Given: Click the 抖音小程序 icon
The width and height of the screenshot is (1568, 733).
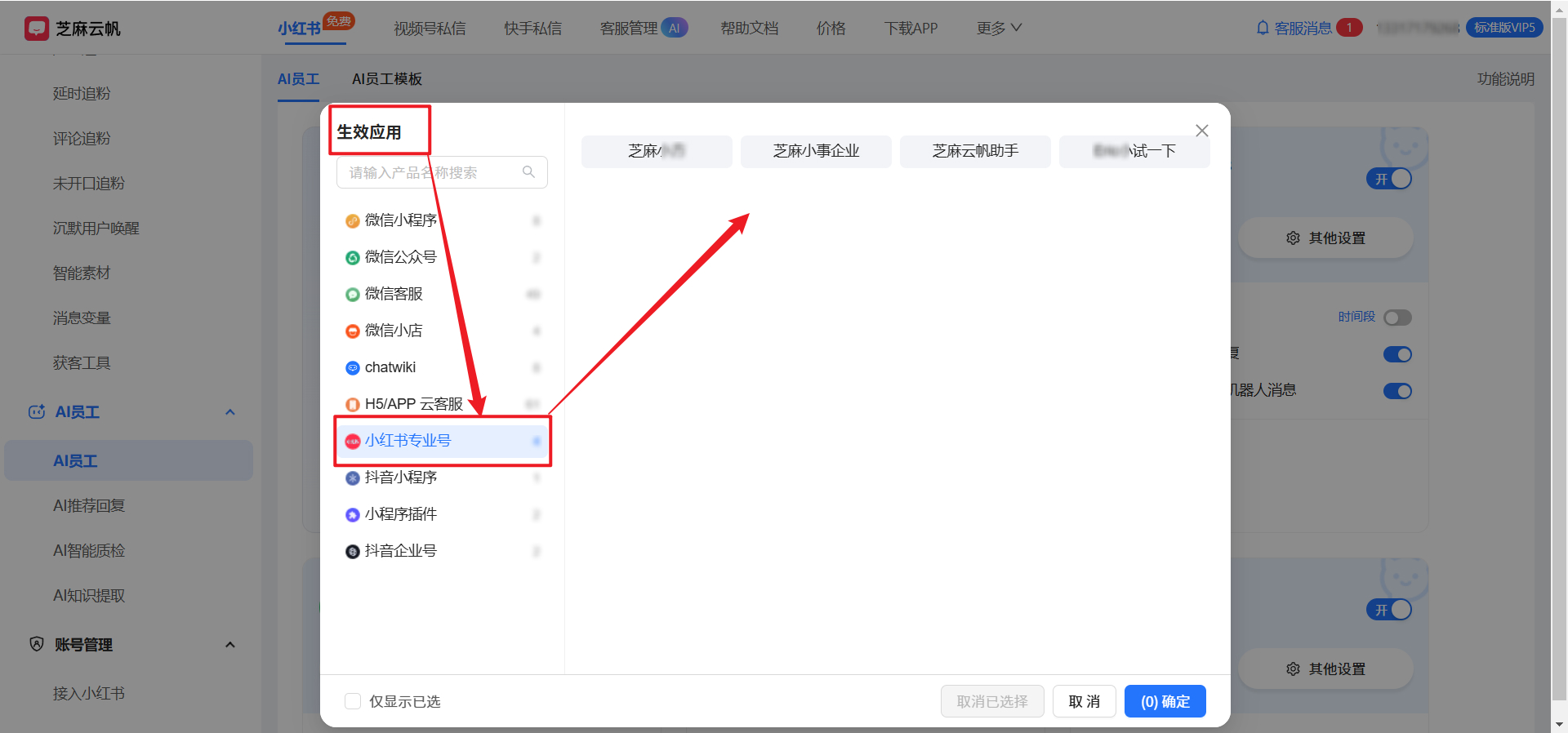Looking at the screenshot, I should [353, 478].
